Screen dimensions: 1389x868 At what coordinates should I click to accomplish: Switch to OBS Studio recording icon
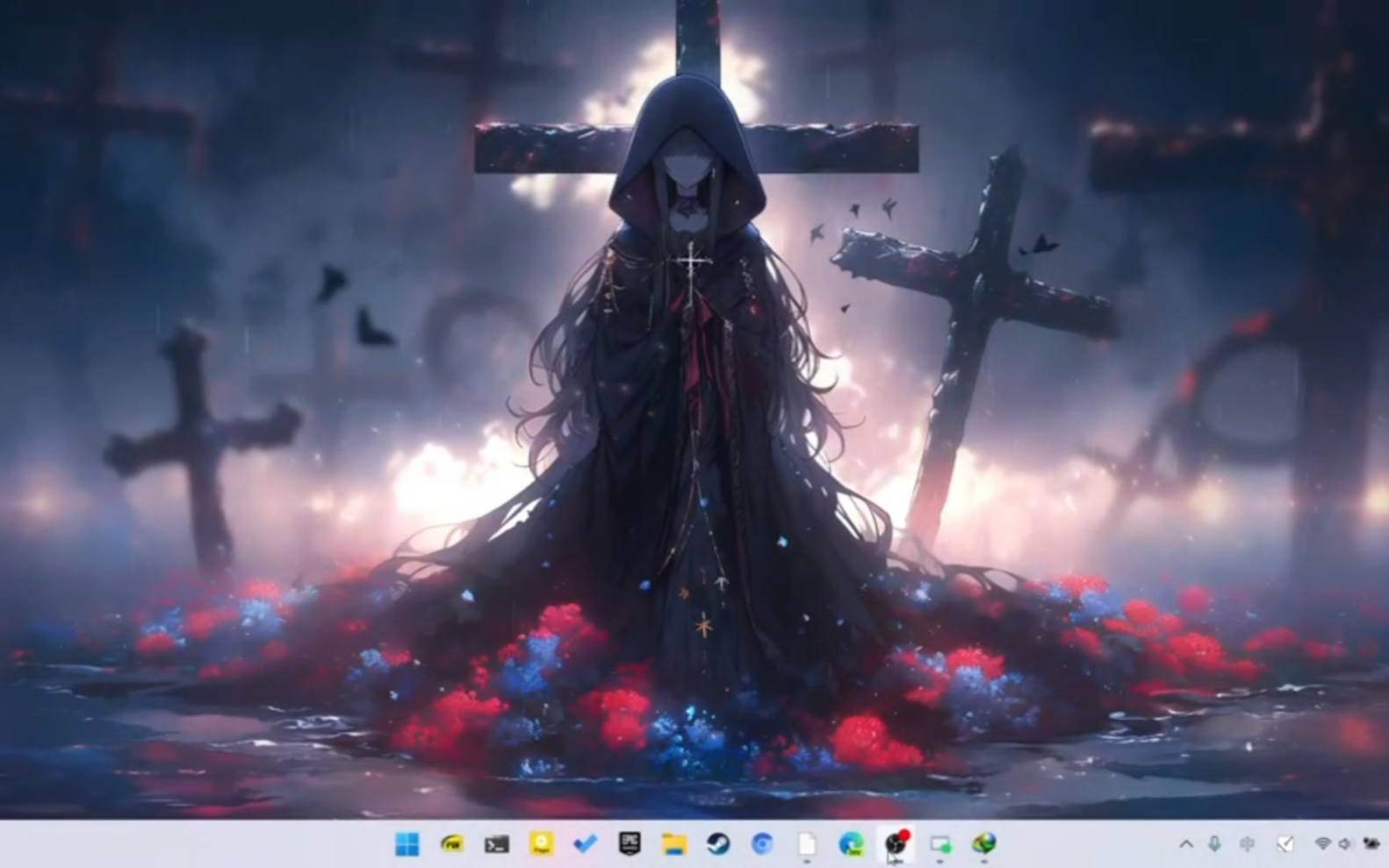tap(896, 843)
